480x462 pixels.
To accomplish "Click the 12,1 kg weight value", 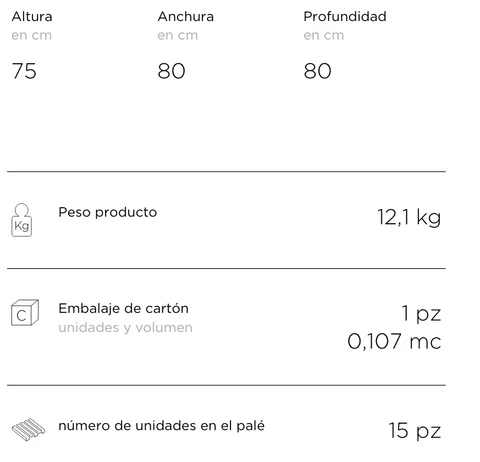I will 409,218.
